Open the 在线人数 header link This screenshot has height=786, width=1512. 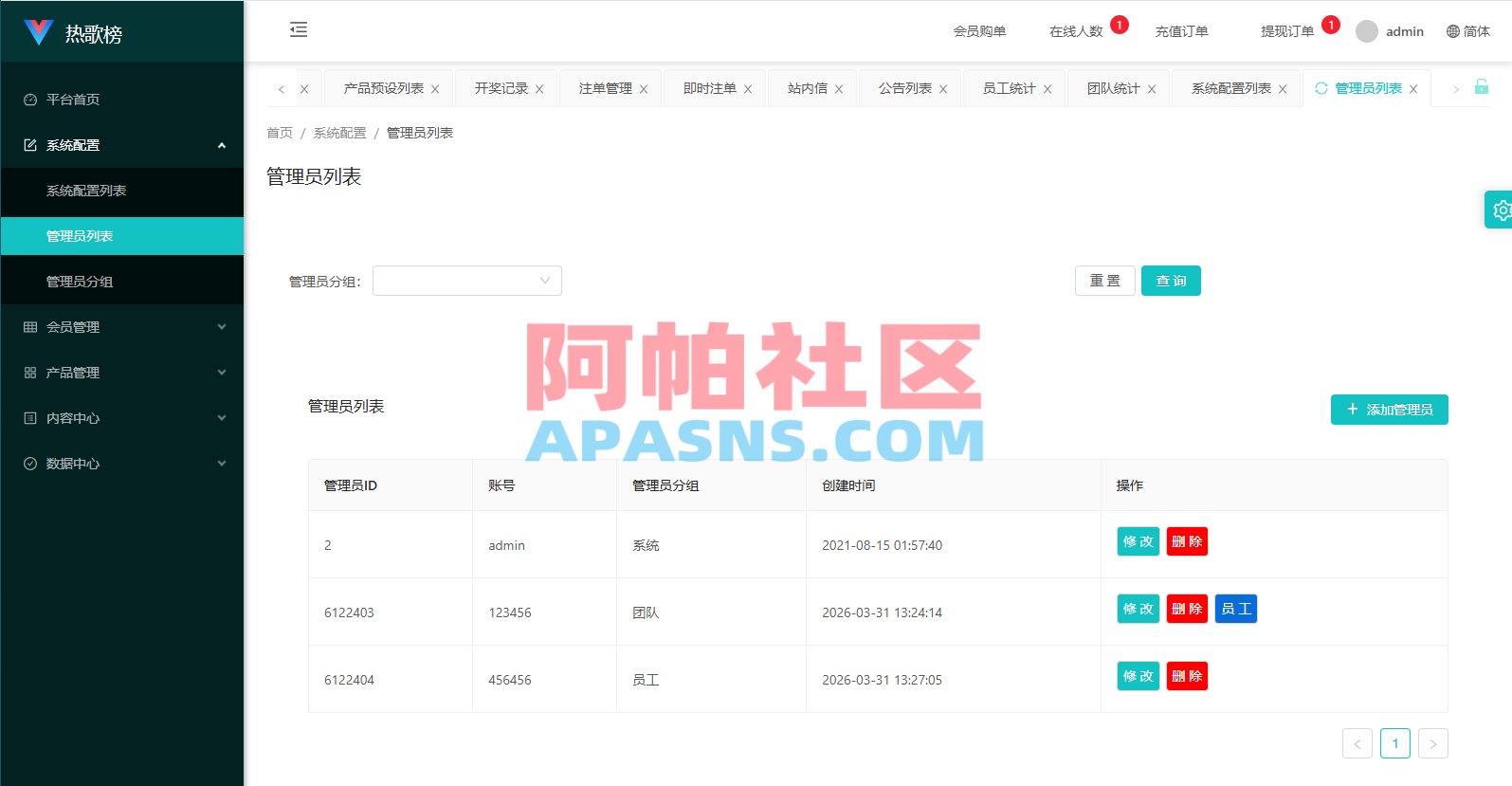[x=1076, y=31]
